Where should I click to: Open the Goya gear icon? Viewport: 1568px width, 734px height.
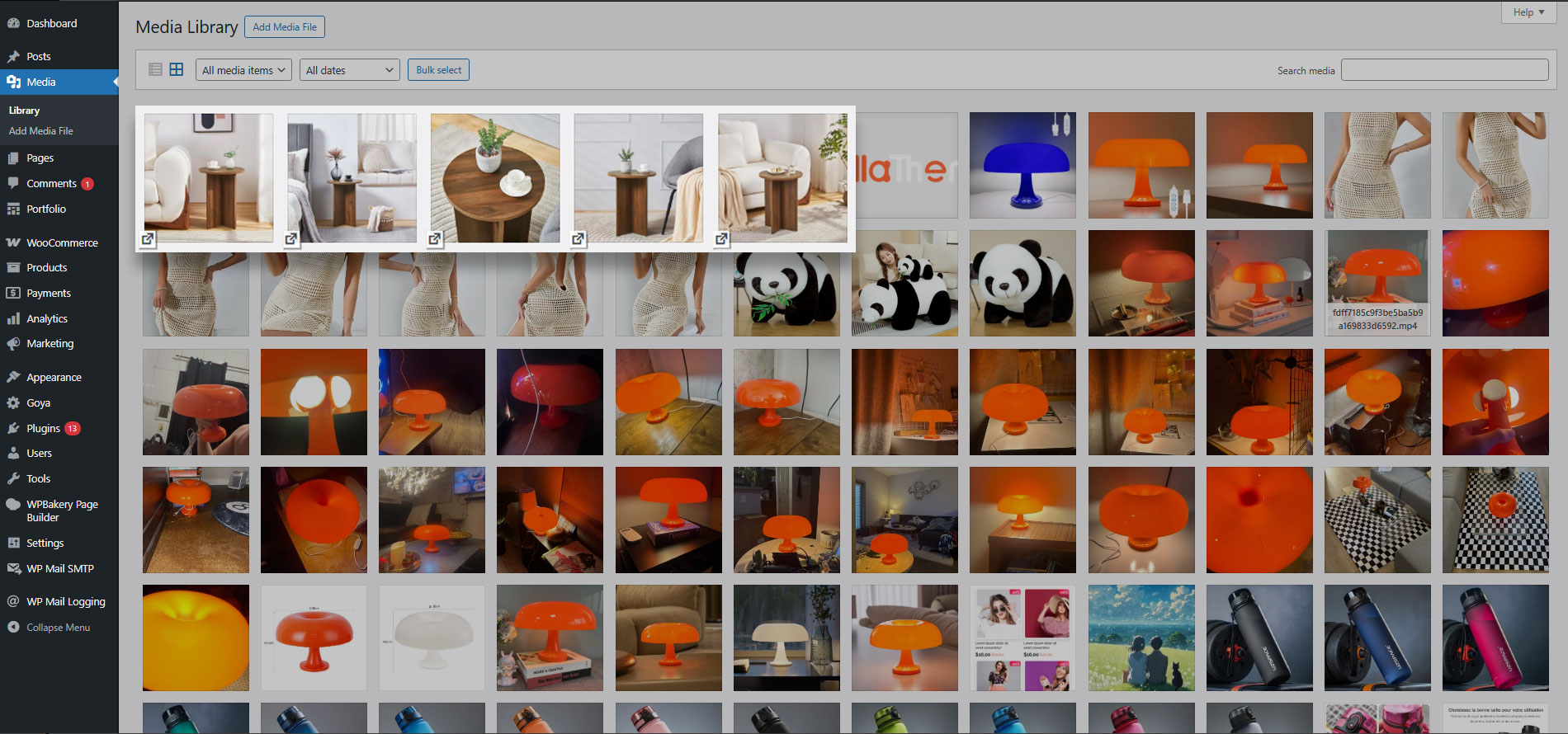(13, 402)
